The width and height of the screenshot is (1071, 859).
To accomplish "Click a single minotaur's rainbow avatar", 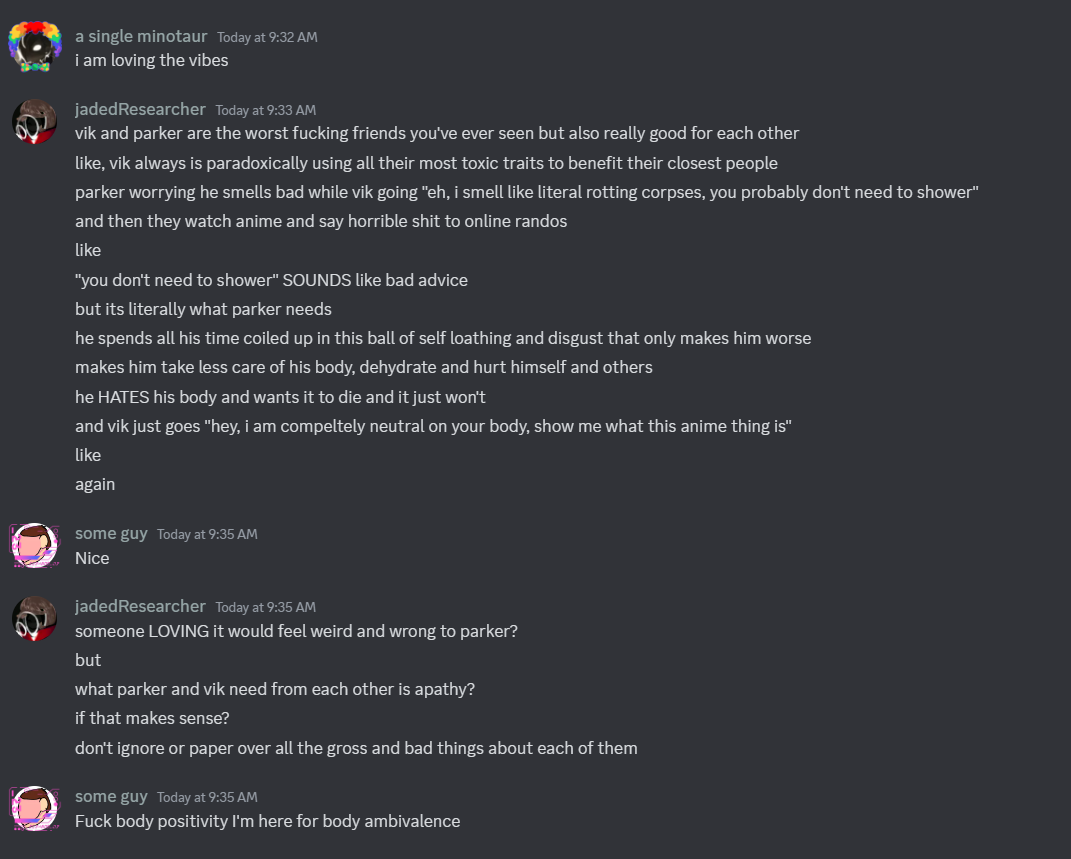I will click(34, 46).
